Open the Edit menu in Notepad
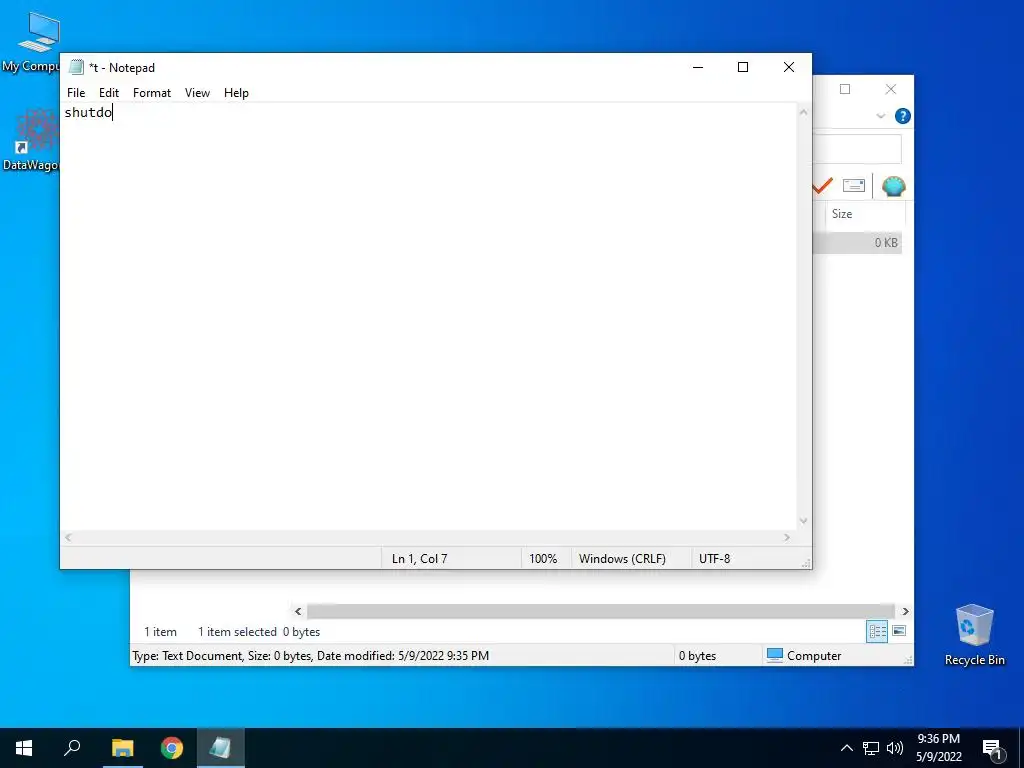This screenshot has width=1024, height=768. (108, 93)
